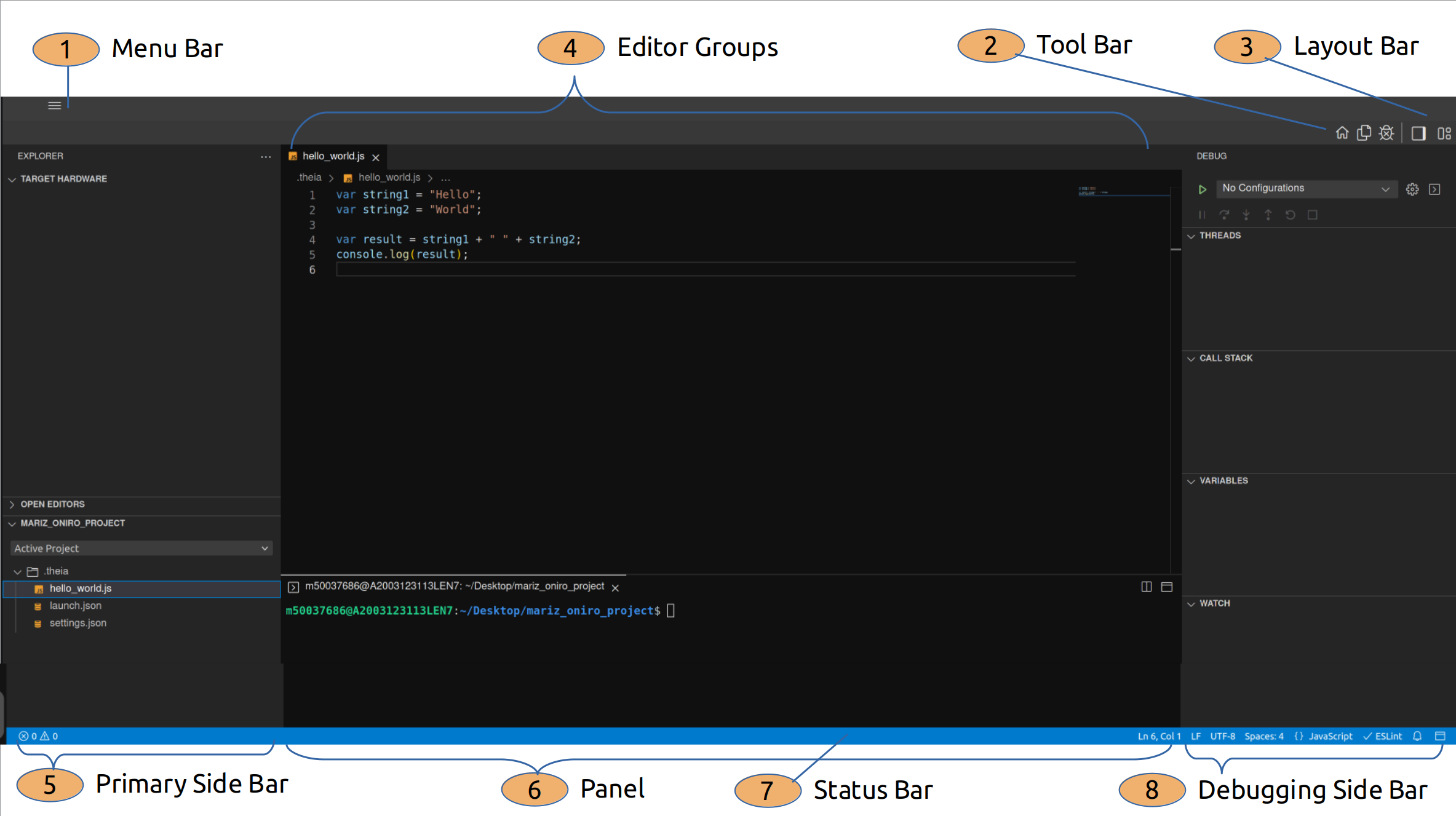1456x816 pixels.
Task: Open the debug console icon
Action: pos(1434,189)
